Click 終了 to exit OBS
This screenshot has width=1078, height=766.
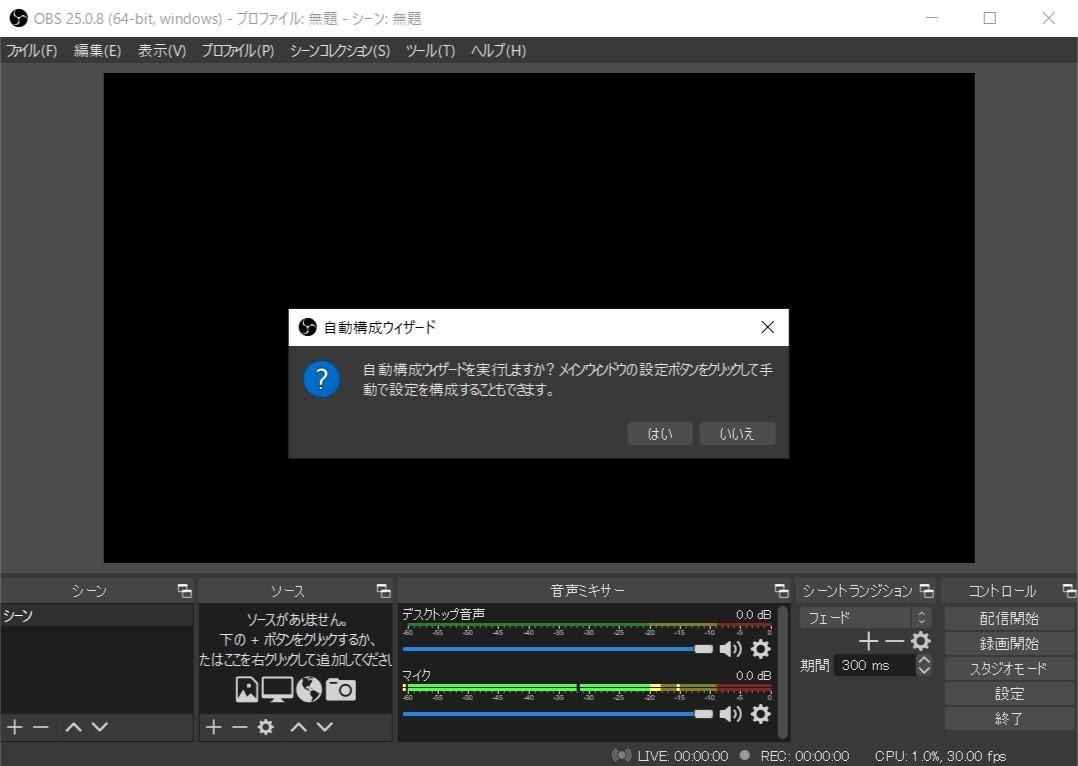click(1009, 719)
